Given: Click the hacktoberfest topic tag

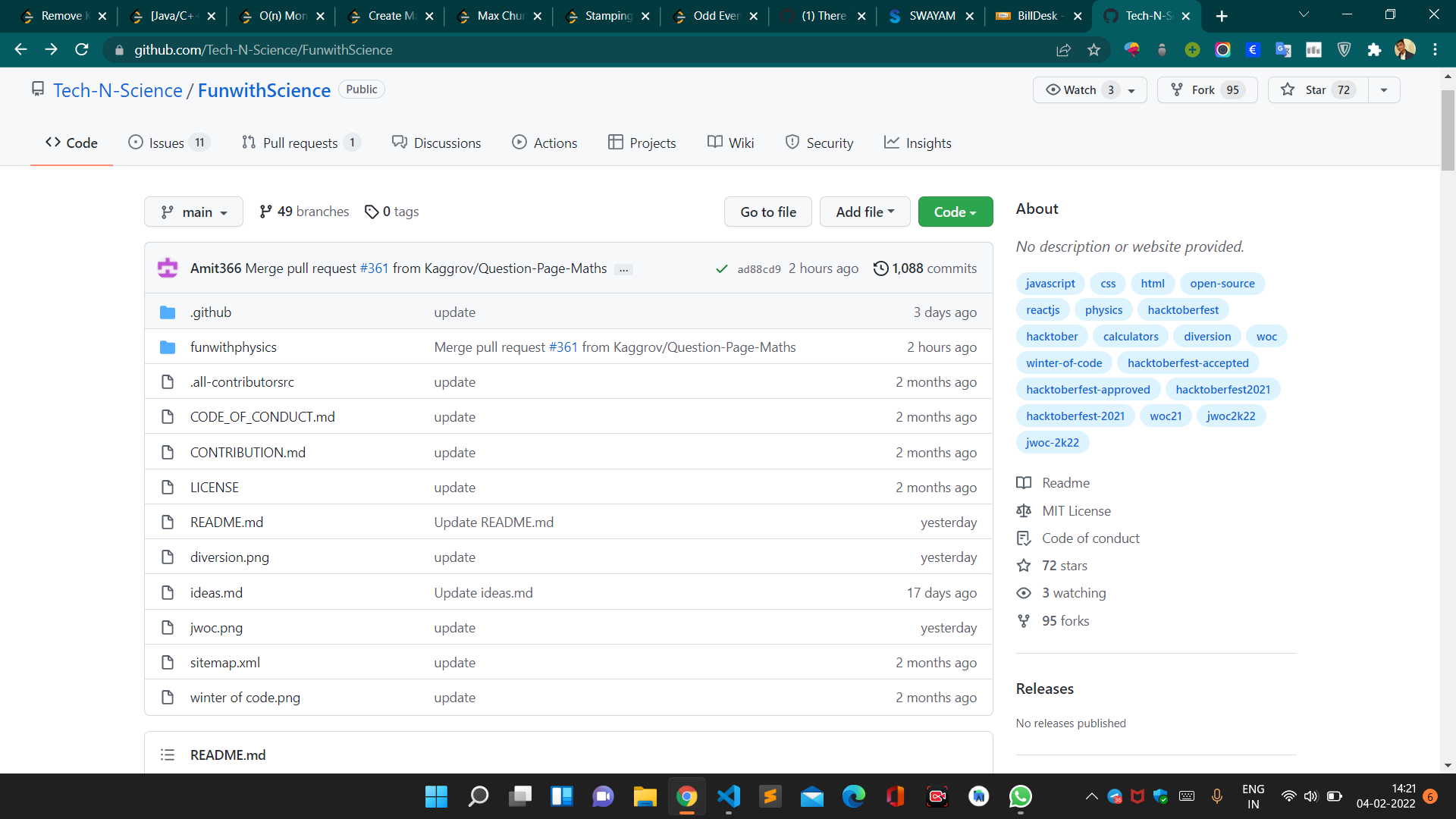Looking at the screenshot, I should [1183, 310].
